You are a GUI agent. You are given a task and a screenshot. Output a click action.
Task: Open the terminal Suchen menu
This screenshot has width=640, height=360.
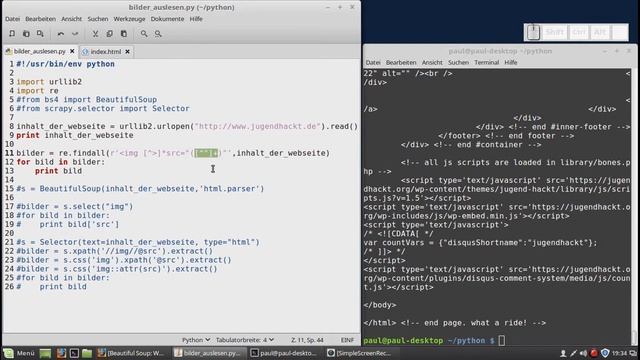click(458, 62)
